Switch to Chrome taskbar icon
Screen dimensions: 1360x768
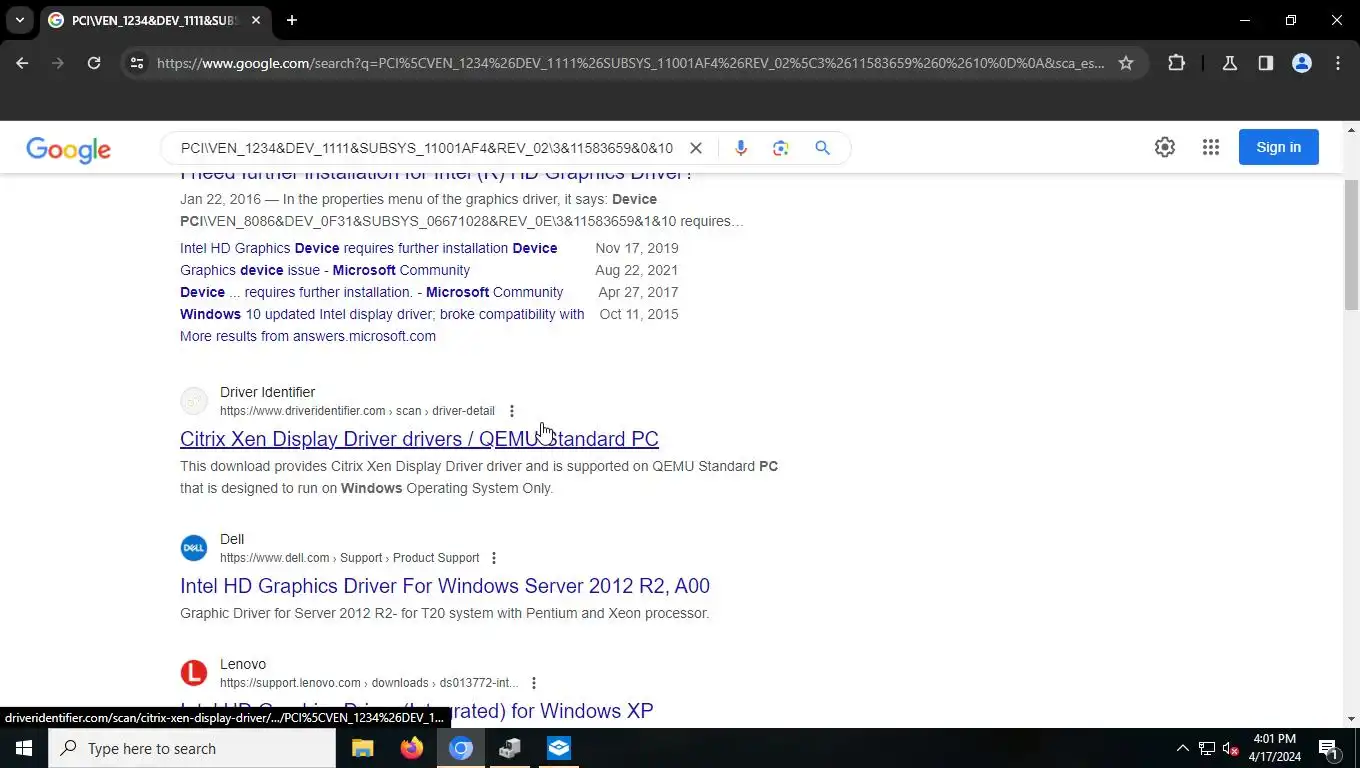coord(460,748)
